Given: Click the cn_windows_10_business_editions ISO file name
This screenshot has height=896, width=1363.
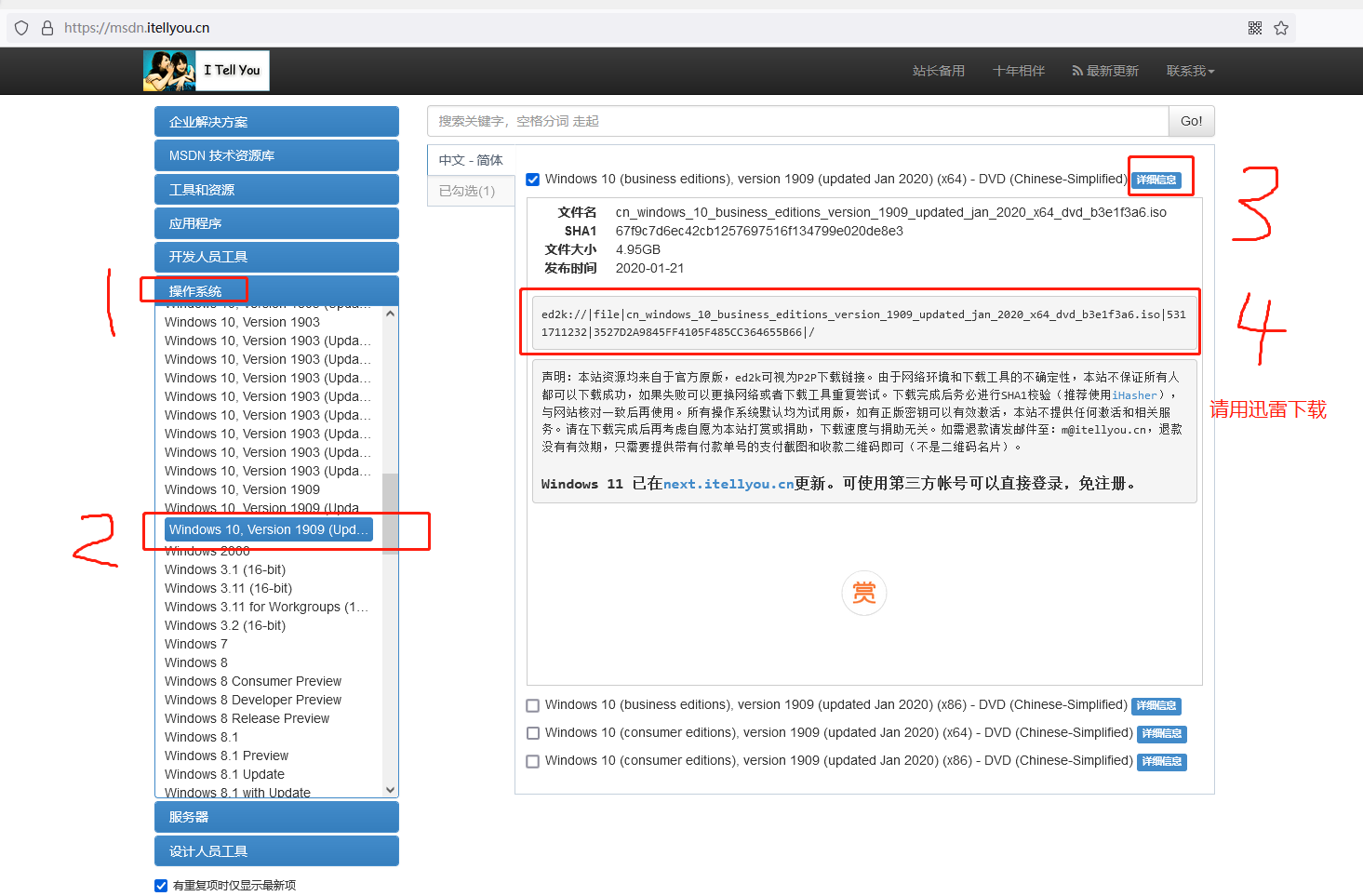Looking at the screenshot, I should pyautogui.click(x=891, y=212).
